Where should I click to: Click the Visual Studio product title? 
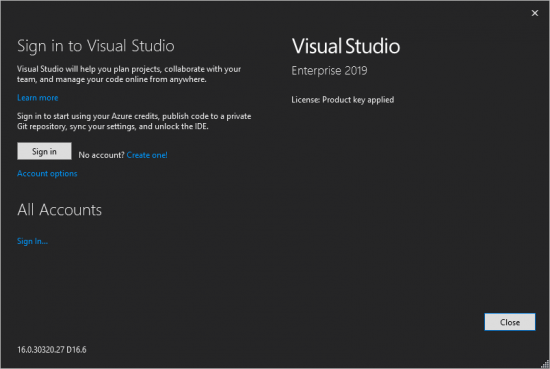[x=346, y=46]
